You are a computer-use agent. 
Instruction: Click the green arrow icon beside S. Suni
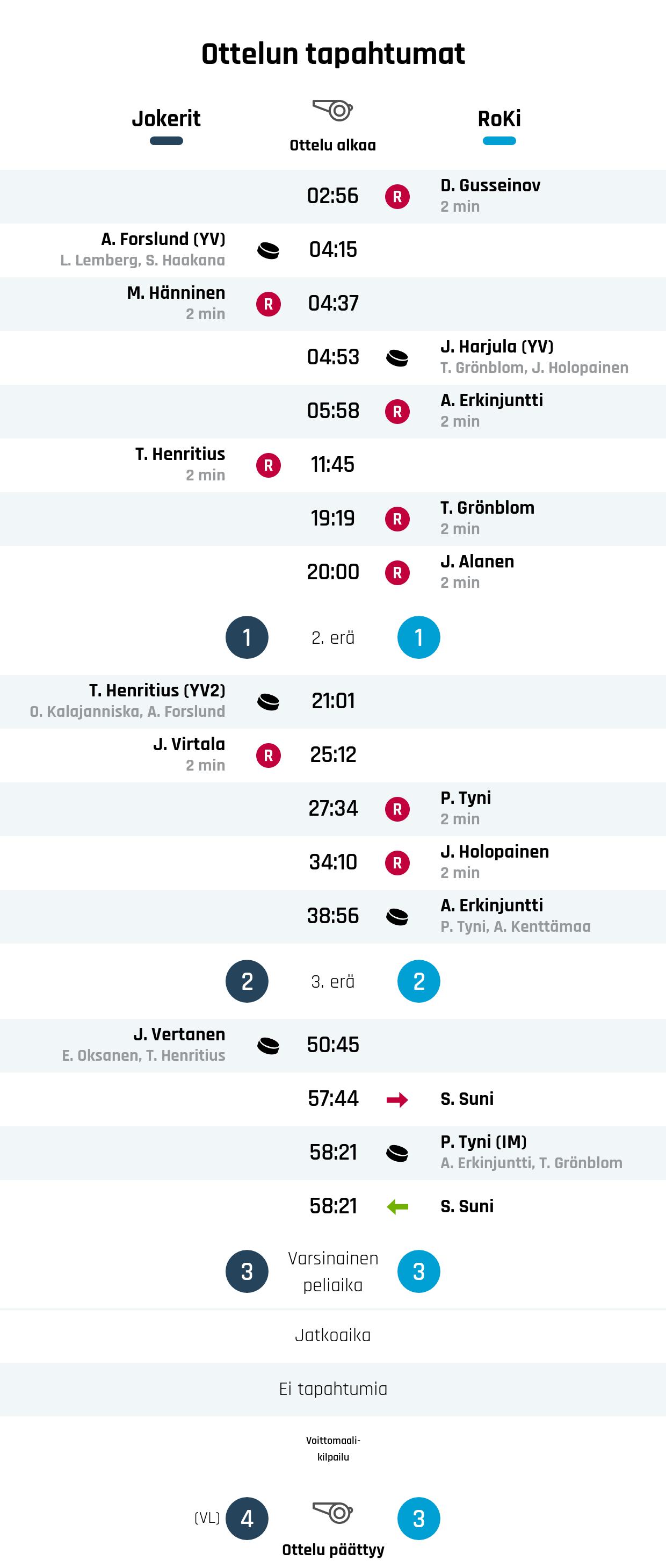[x=397, y=1206]
